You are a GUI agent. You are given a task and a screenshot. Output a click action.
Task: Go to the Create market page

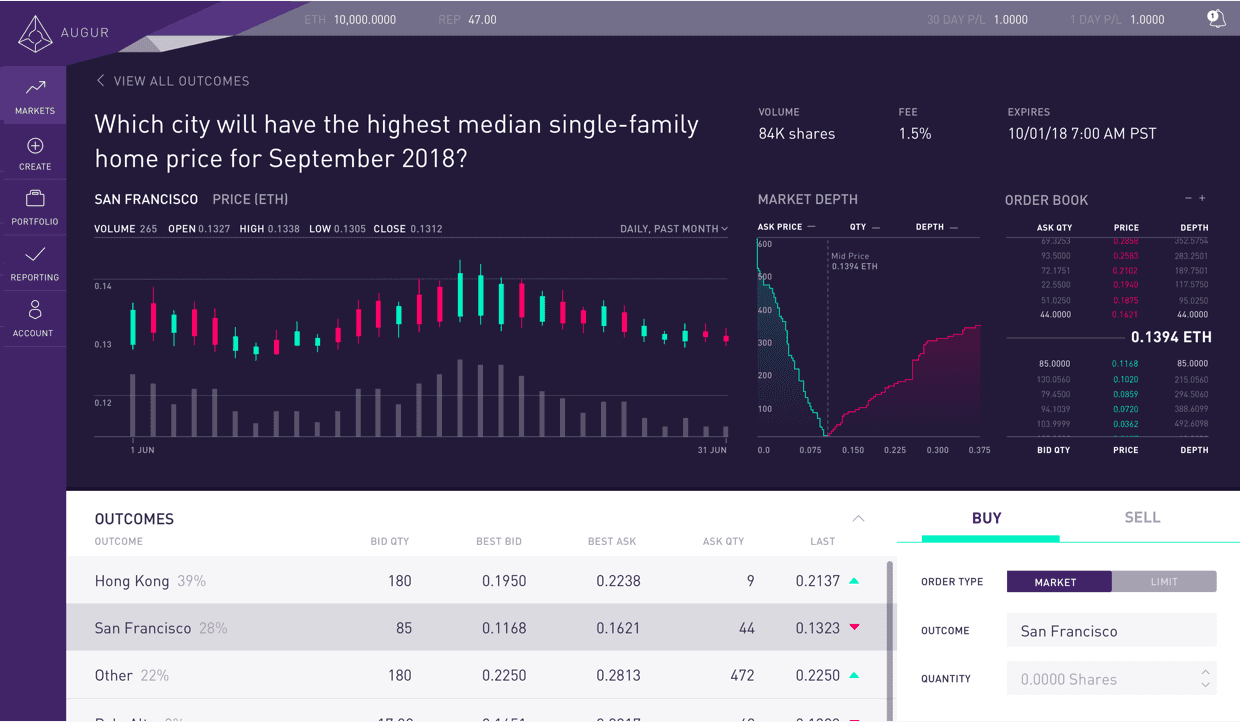[35, 153]
